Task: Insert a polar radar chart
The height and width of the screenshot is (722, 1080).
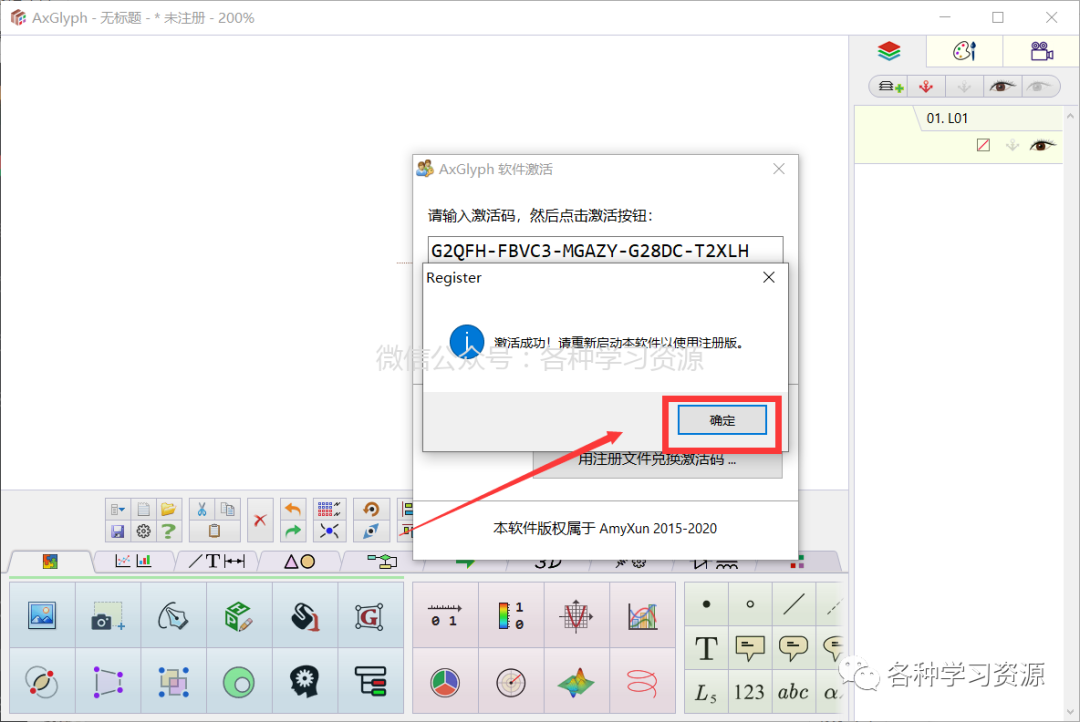Action: click(x=510, y=682)
